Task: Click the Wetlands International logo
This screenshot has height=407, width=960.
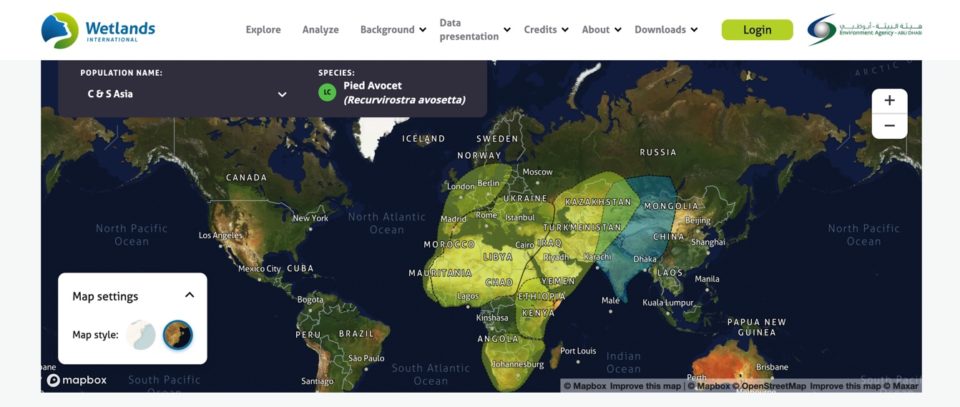Action: point(98,30)
